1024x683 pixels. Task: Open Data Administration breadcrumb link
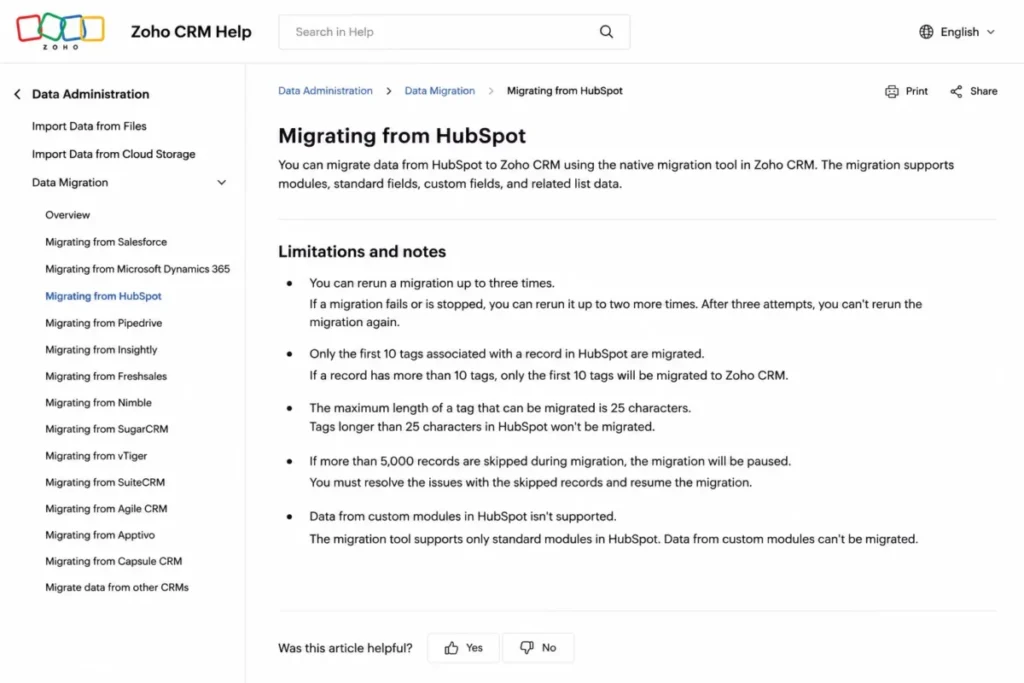[325, 91]
